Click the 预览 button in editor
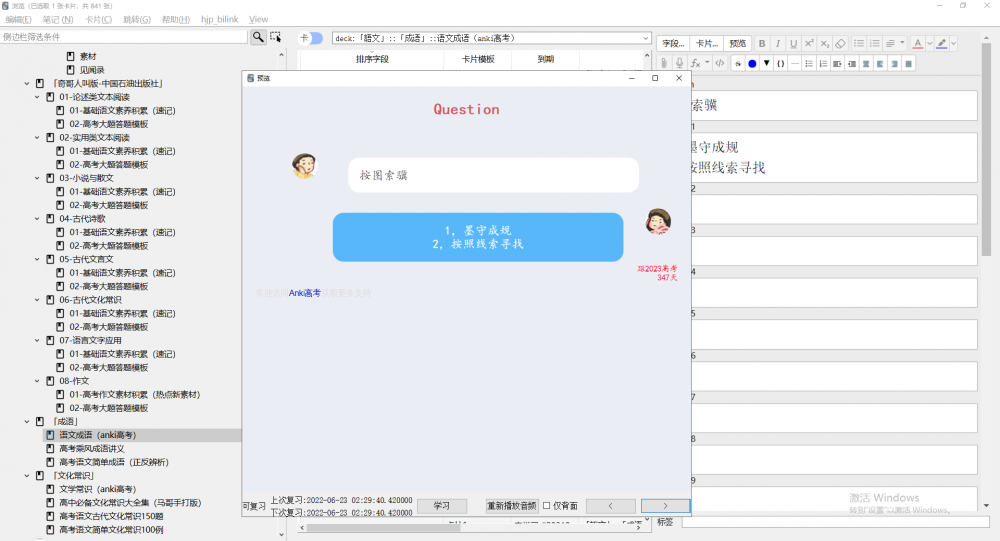The width and height of the screenshot is (1000, 541). click(x=737, y=43)
